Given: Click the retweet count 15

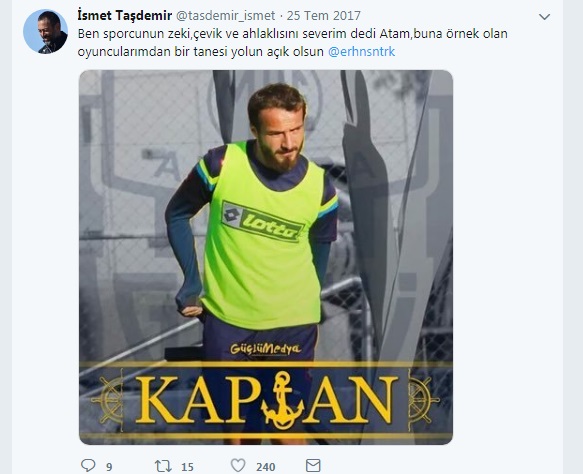Looking at the screenshot, I should pos(187,467).
